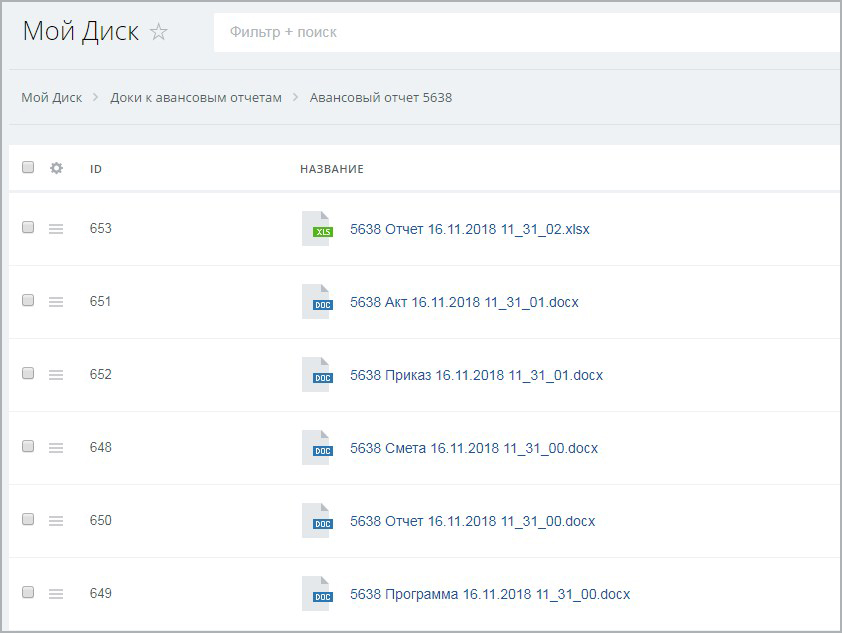Click the star icon beside Мой Диск title
Screen dimensions: 842x633
pyautogui.click(x=159, y=32)
